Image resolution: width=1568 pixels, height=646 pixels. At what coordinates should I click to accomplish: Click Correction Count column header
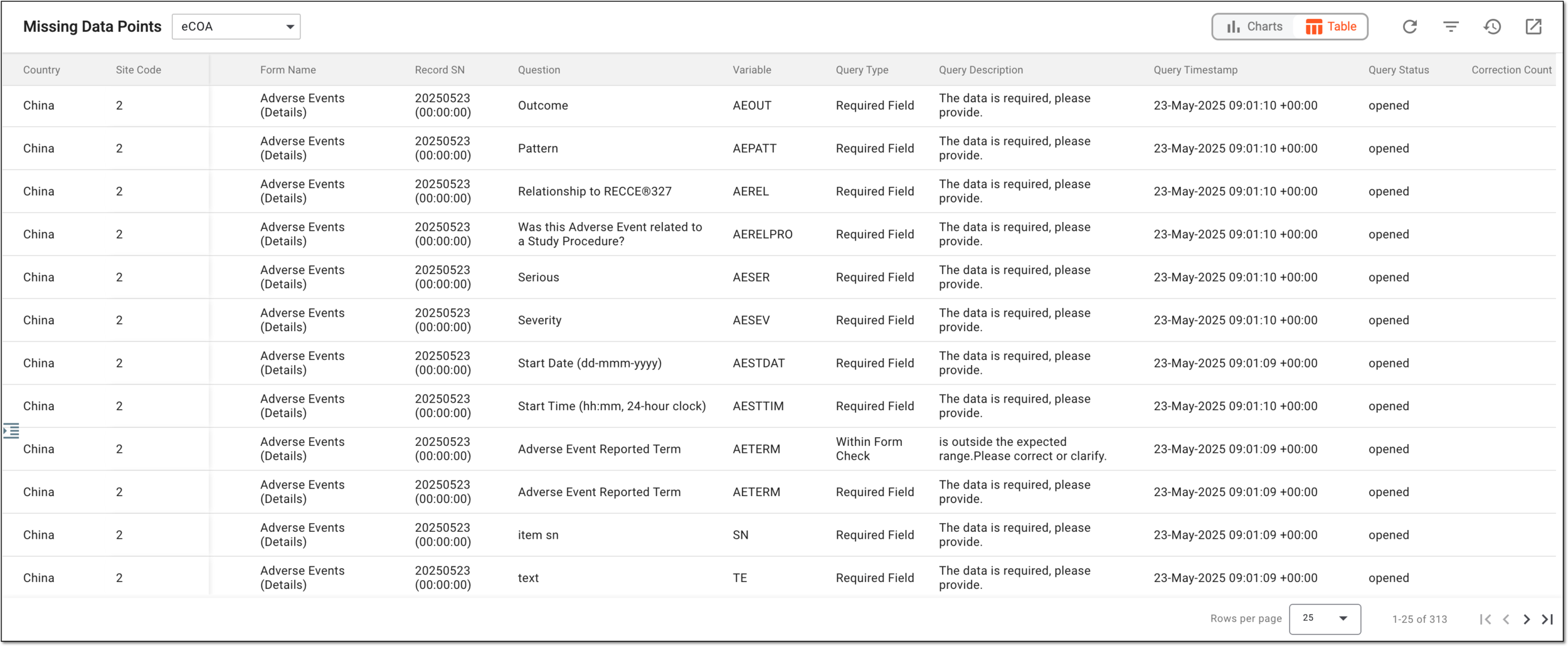click(x=1512, y=70)
